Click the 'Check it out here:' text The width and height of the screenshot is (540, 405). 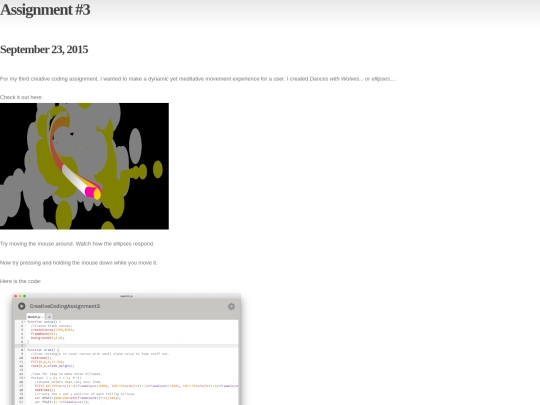(x=21, y=97)
